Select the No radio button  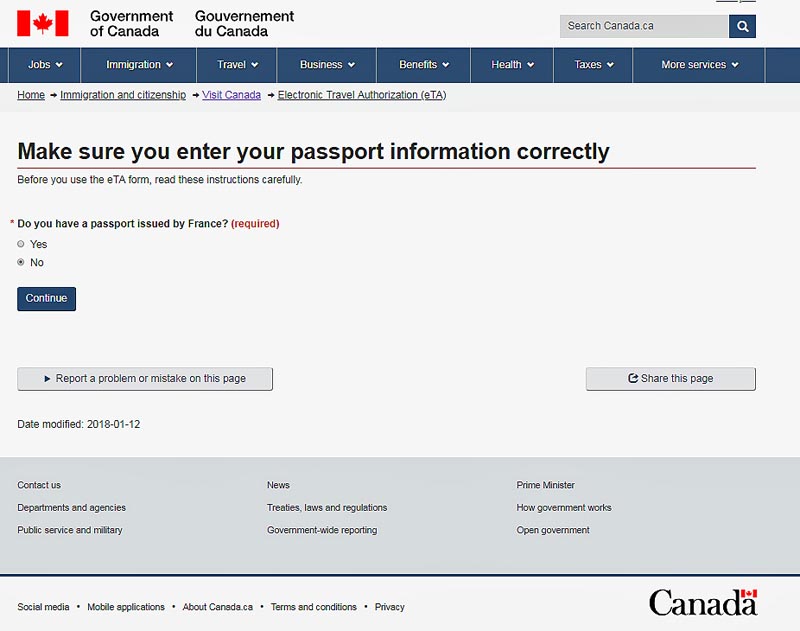tap(21, 262)
